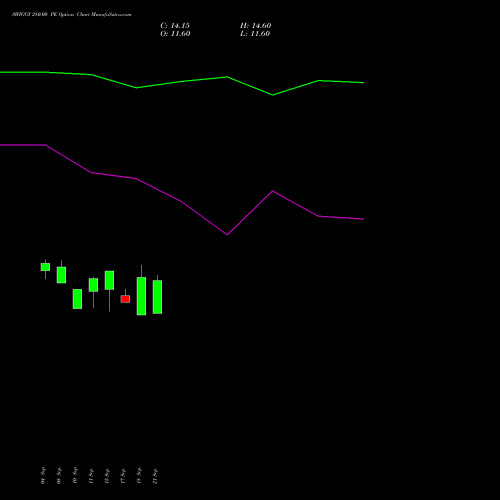Image resolution: width=500 pixels, height=500 pixels.
Task: Click the PE Options Chart title text
Action: (72, 15)
